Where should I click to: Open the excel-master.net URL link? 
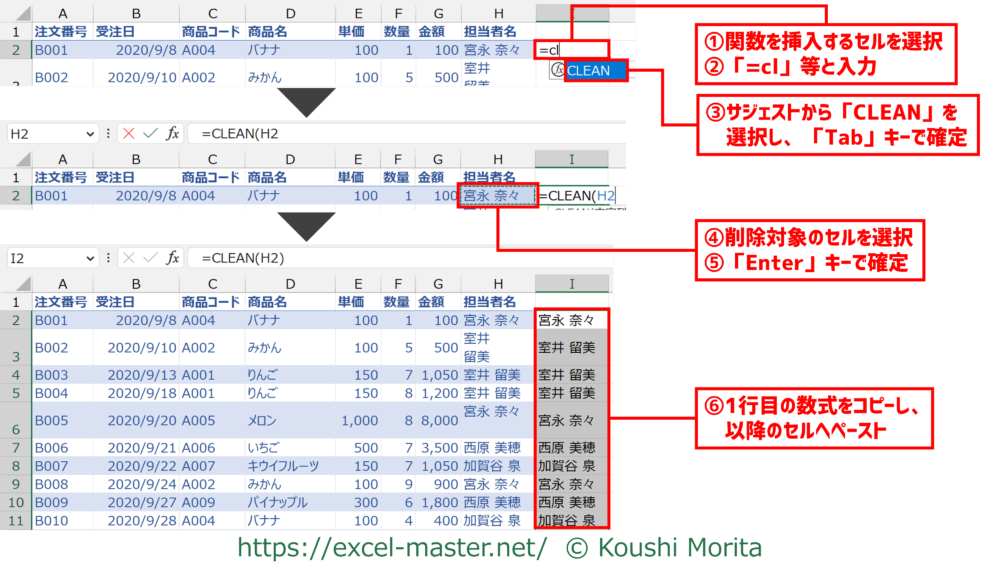click(391, 547)
